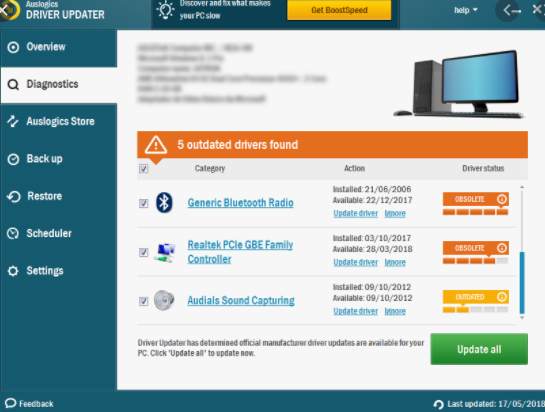
Task: Click the Bluetooth driver severity bar
Action: [x=475, y=212]
